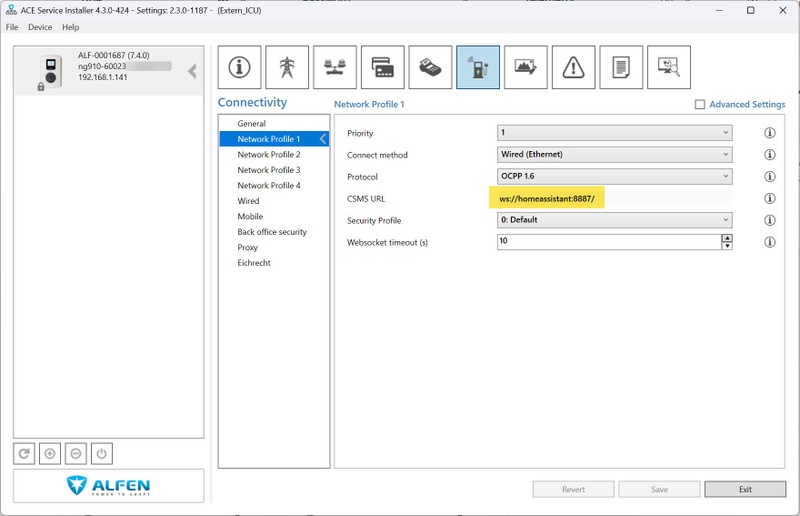Open the Help menu
The image size is (800, 516).
click(x=70, y=27)
